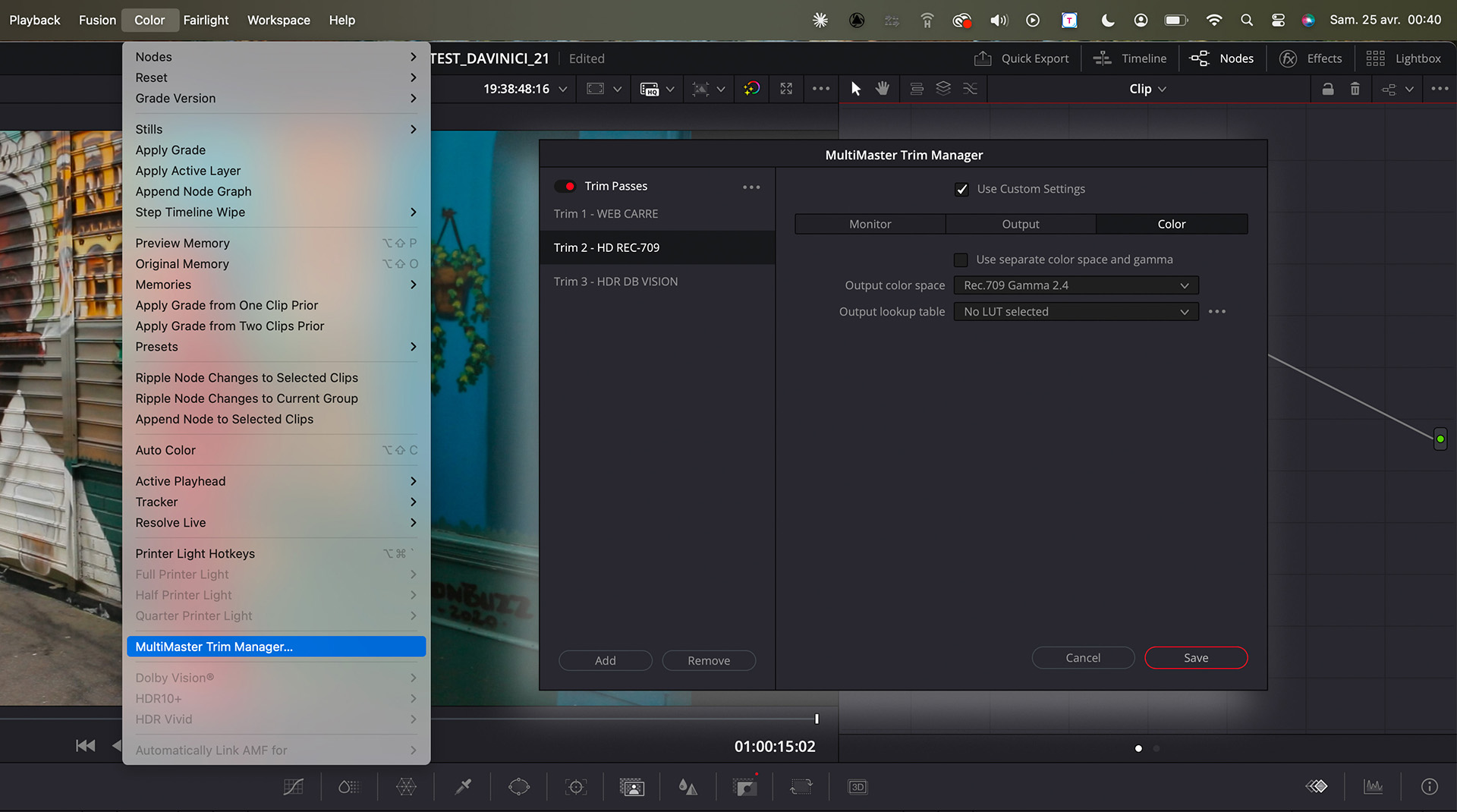Click the Save button
Viewport: 1457px width, 812px height.
(x=1196, y=658)
